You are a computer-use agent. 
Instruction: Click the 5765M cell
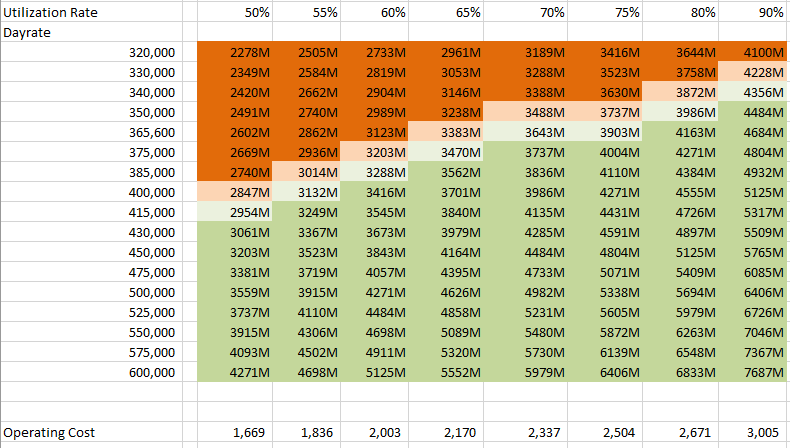[x=753, y=252]
